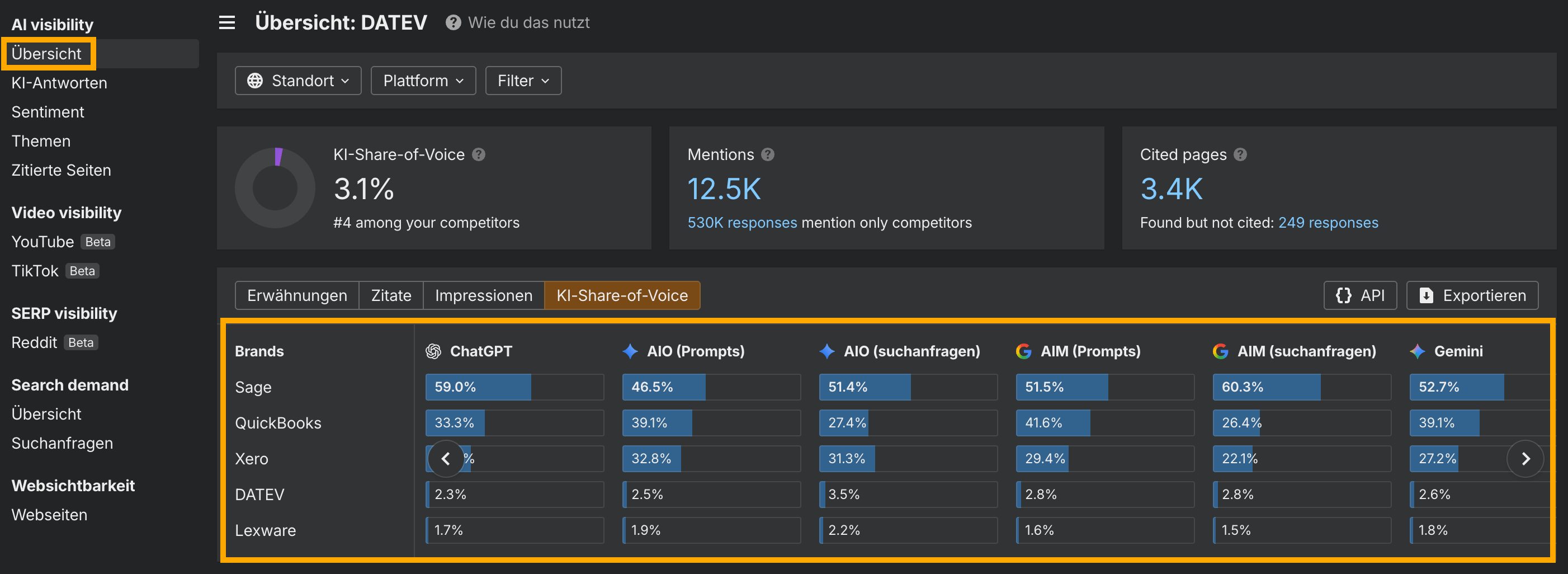Viewport: 1568px width, 574px height.
Task: Click Xero AIO (Prompts) bar 32.8%
Action: (711, 459)
